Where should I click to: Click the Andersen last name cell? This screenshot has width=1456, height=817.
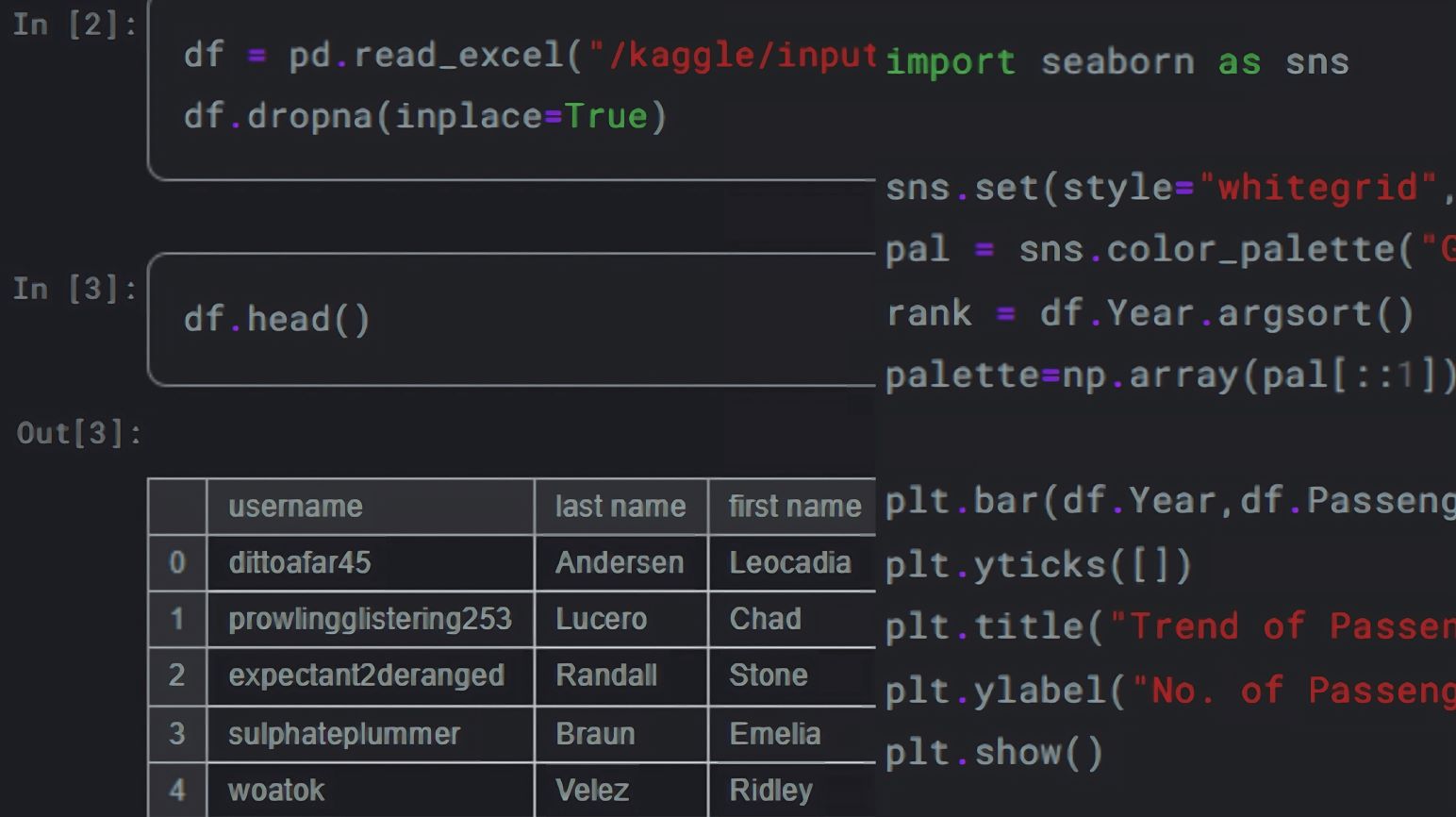[x=620, y=563]
